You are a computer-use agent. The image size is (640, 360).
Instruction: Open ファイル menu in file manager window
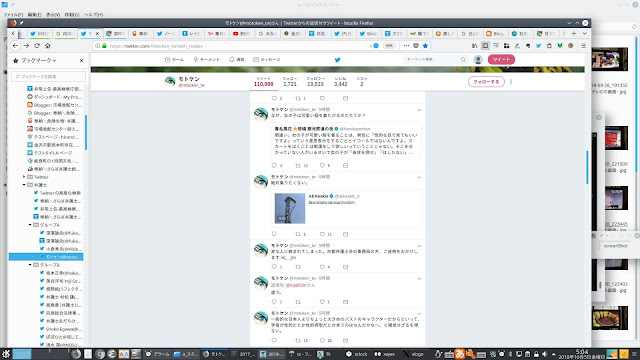point(13,15)
